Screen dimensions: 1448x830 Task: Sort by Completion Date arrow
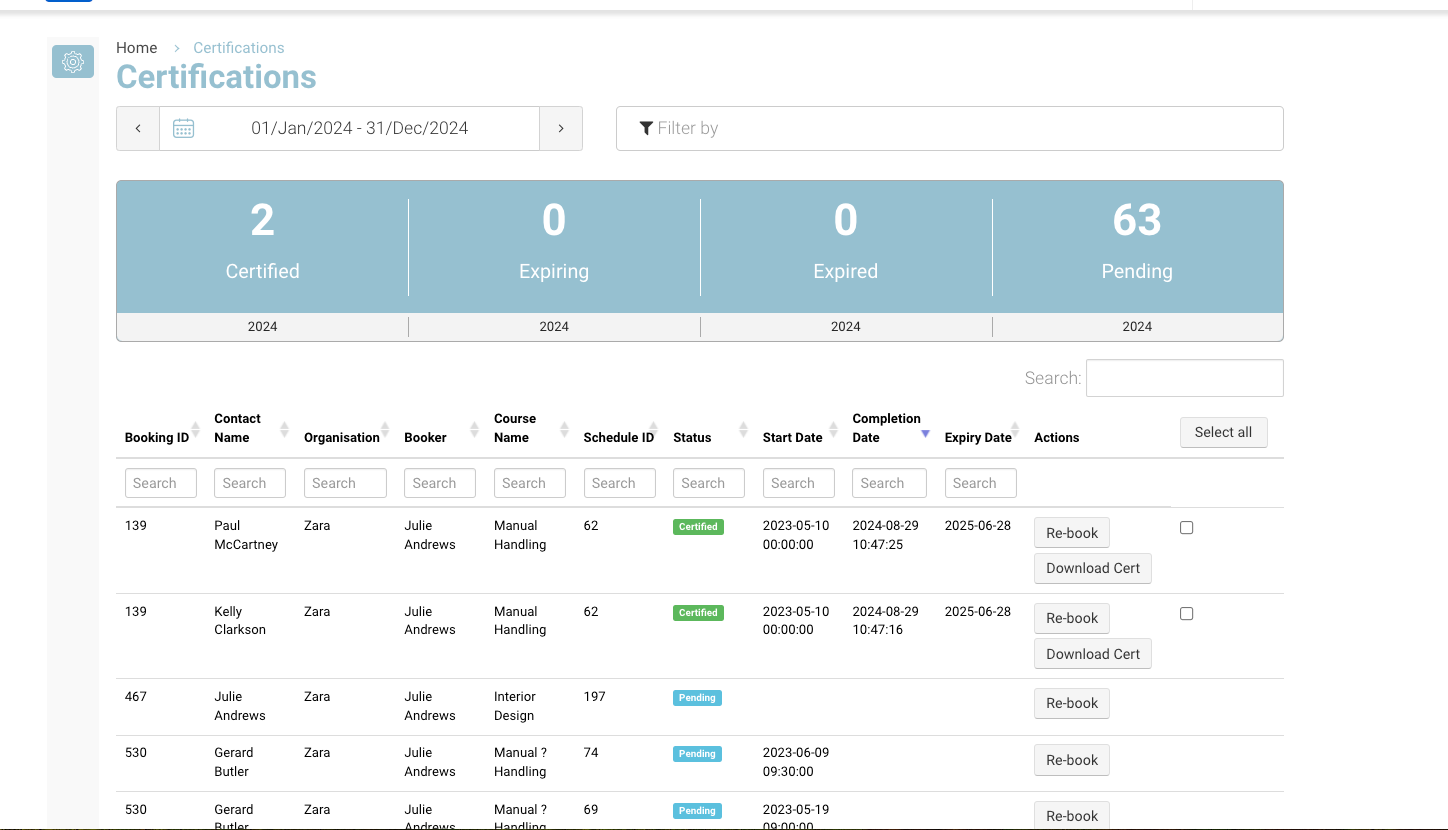(x=925, y=433)
